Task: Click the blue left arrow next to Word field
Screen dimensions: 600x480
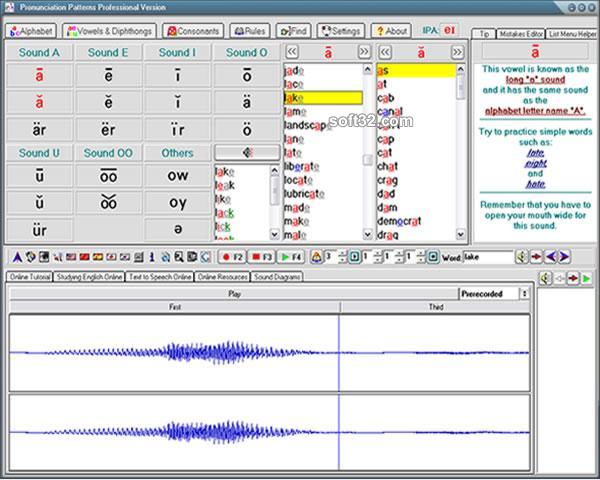Action: [x=551, y=257]
